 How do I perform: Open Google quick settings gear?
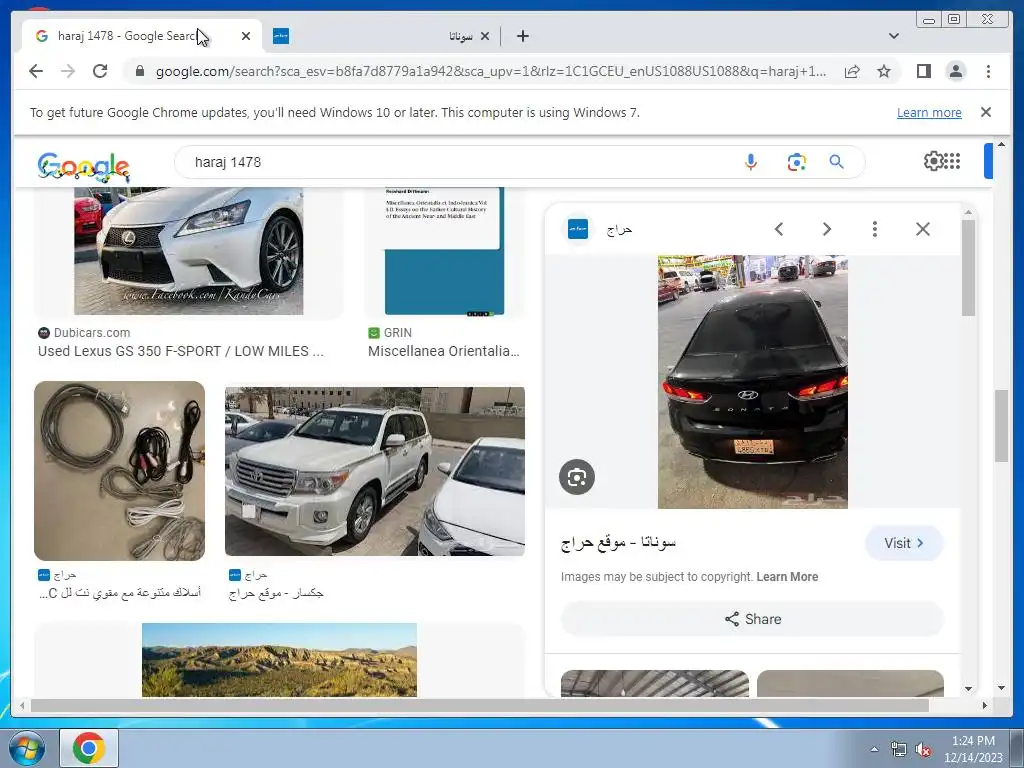[x=933, y=161]
